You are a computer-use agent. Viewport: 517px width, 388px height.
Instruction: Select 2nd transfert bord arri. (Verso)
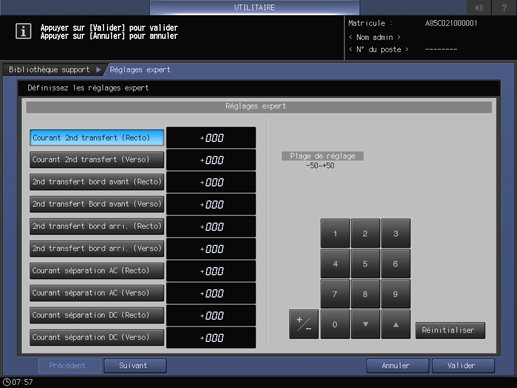(x=97, y=249)
